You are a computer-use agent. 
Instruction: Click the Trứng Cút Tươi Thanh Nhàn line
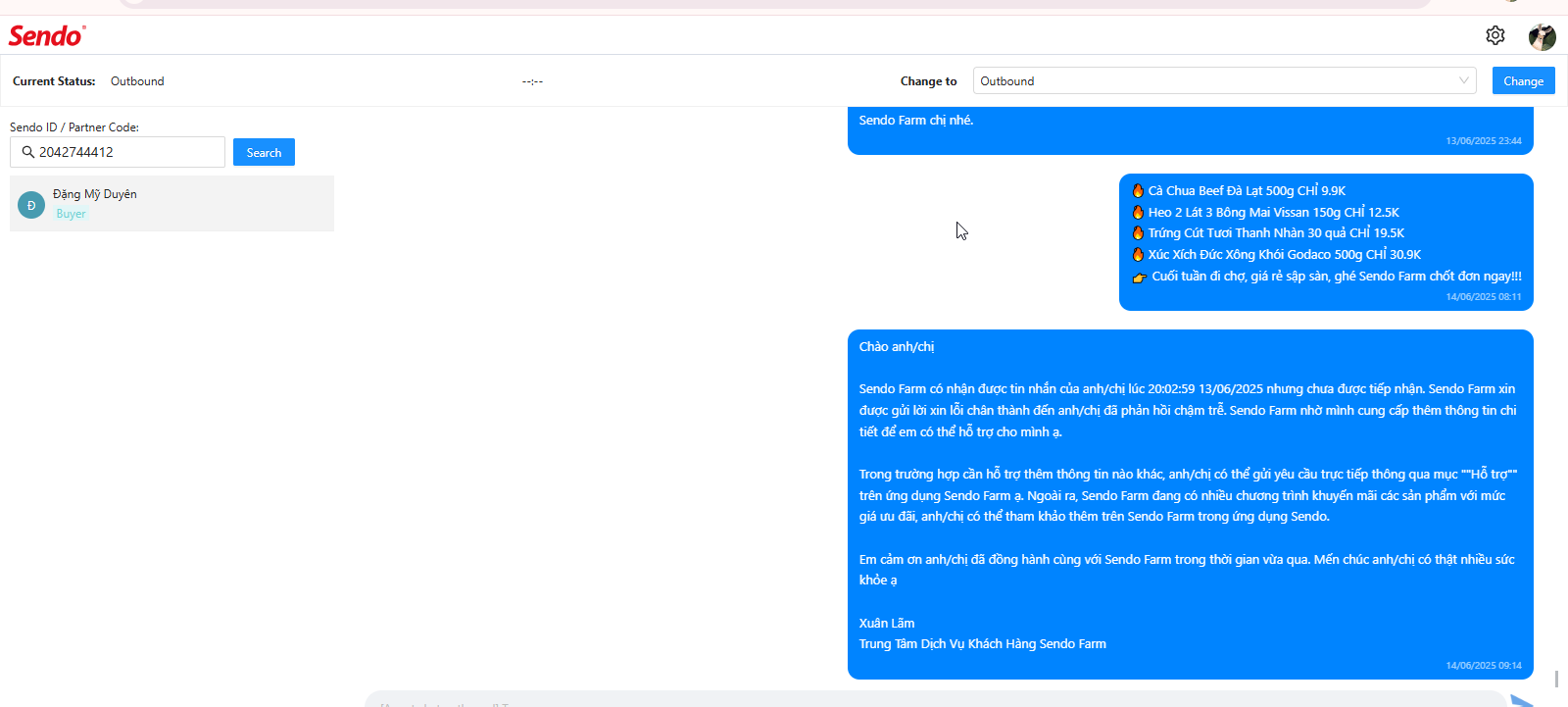tap(1268, 233)
